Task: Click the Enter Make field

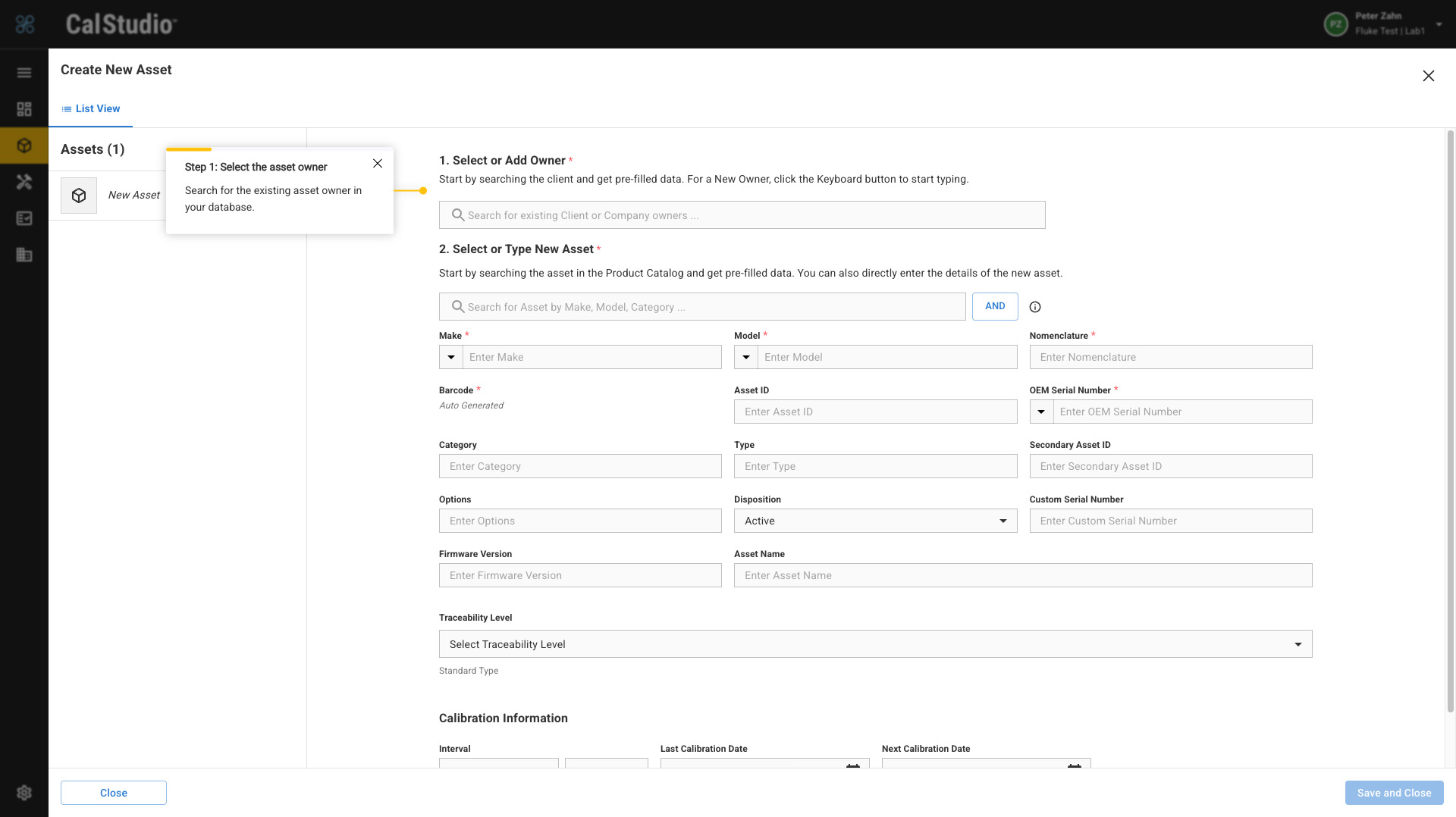Action: click(x=592, y=357)
